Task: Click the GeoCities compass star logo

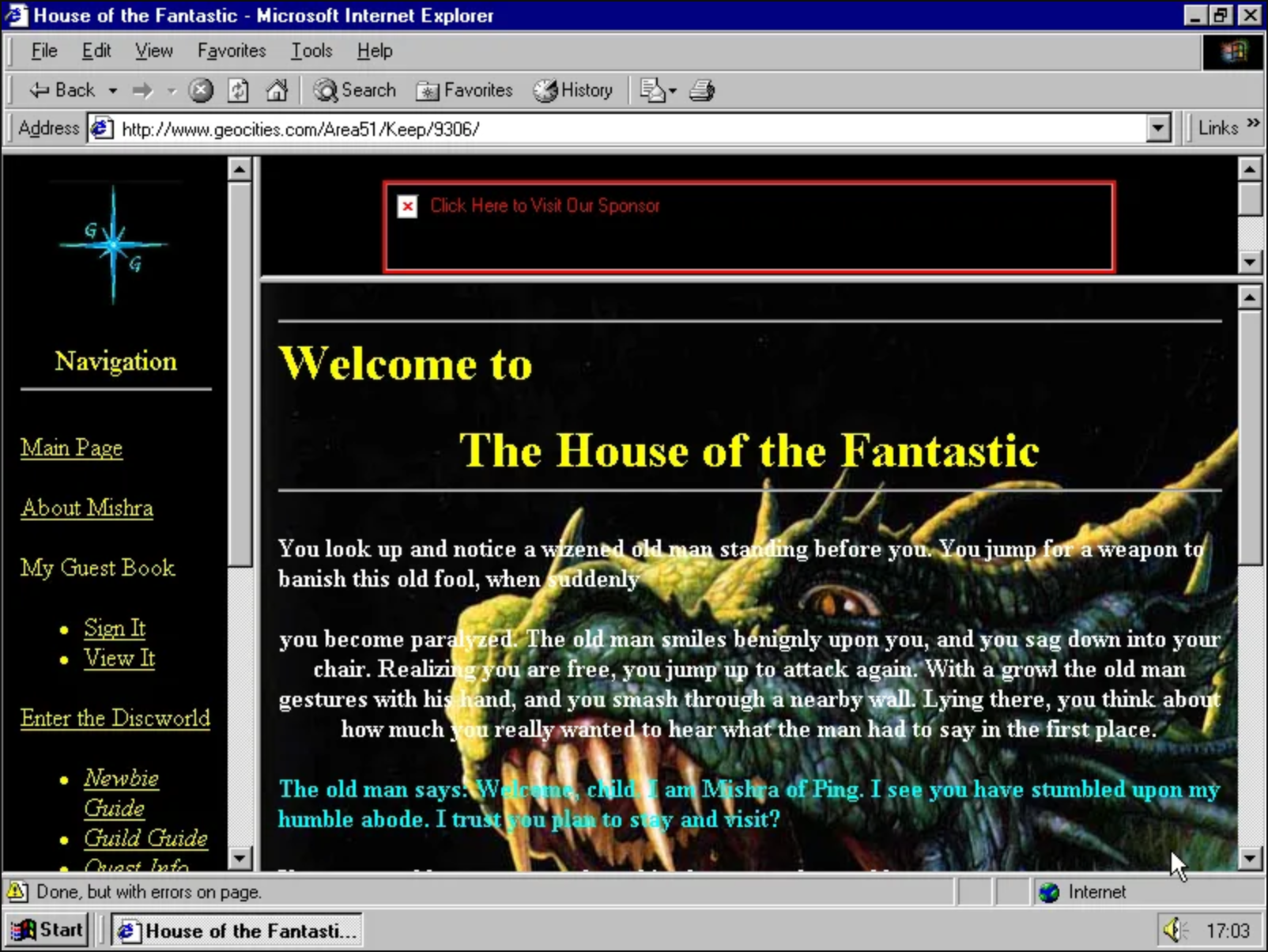Action: (113, 244)
